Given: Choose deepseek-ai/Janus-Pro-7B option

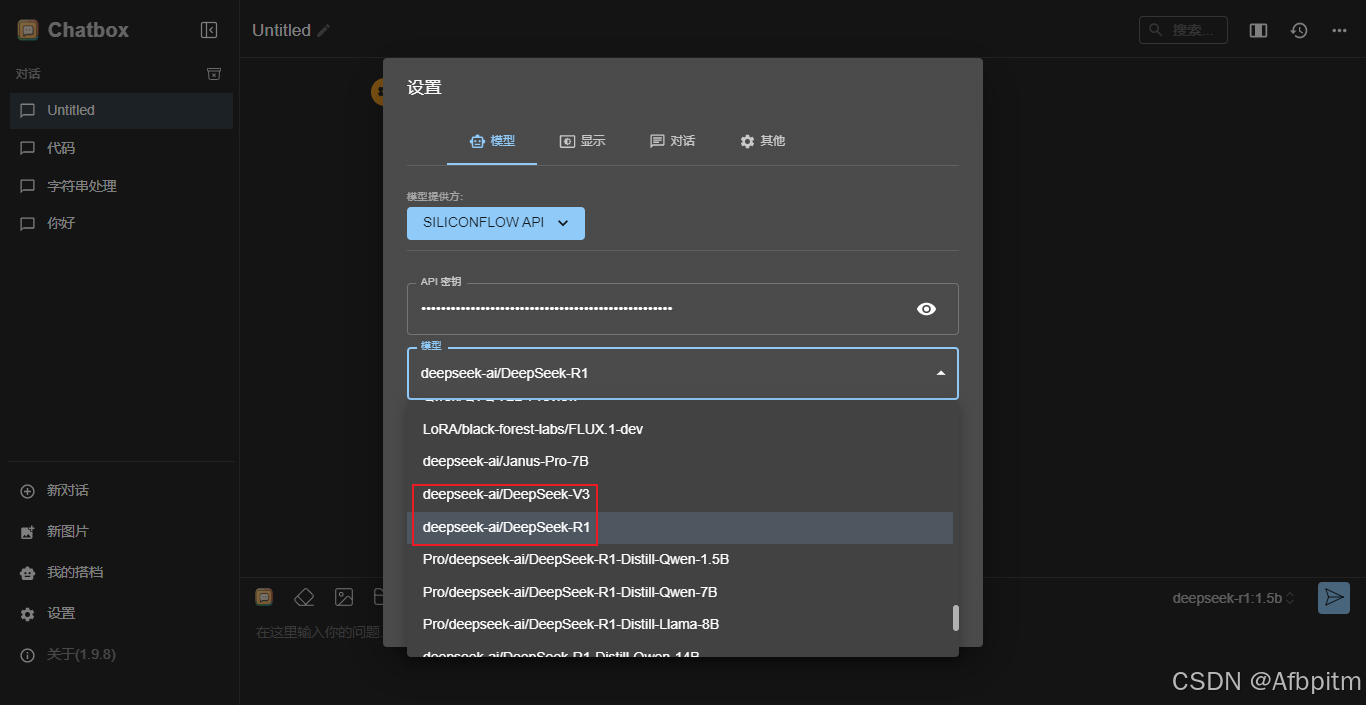Looking at the screenshot, I should (x=680, y=462).
